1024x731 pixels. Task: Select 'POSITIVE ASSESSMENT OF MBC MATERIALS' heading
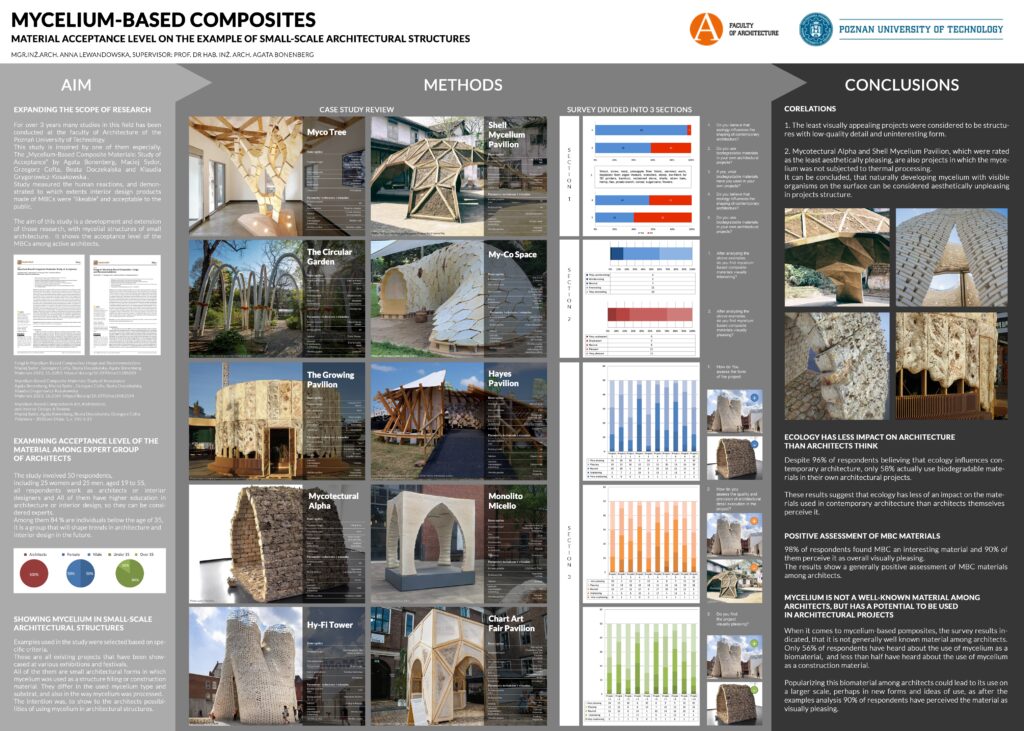tap(862, 536)
